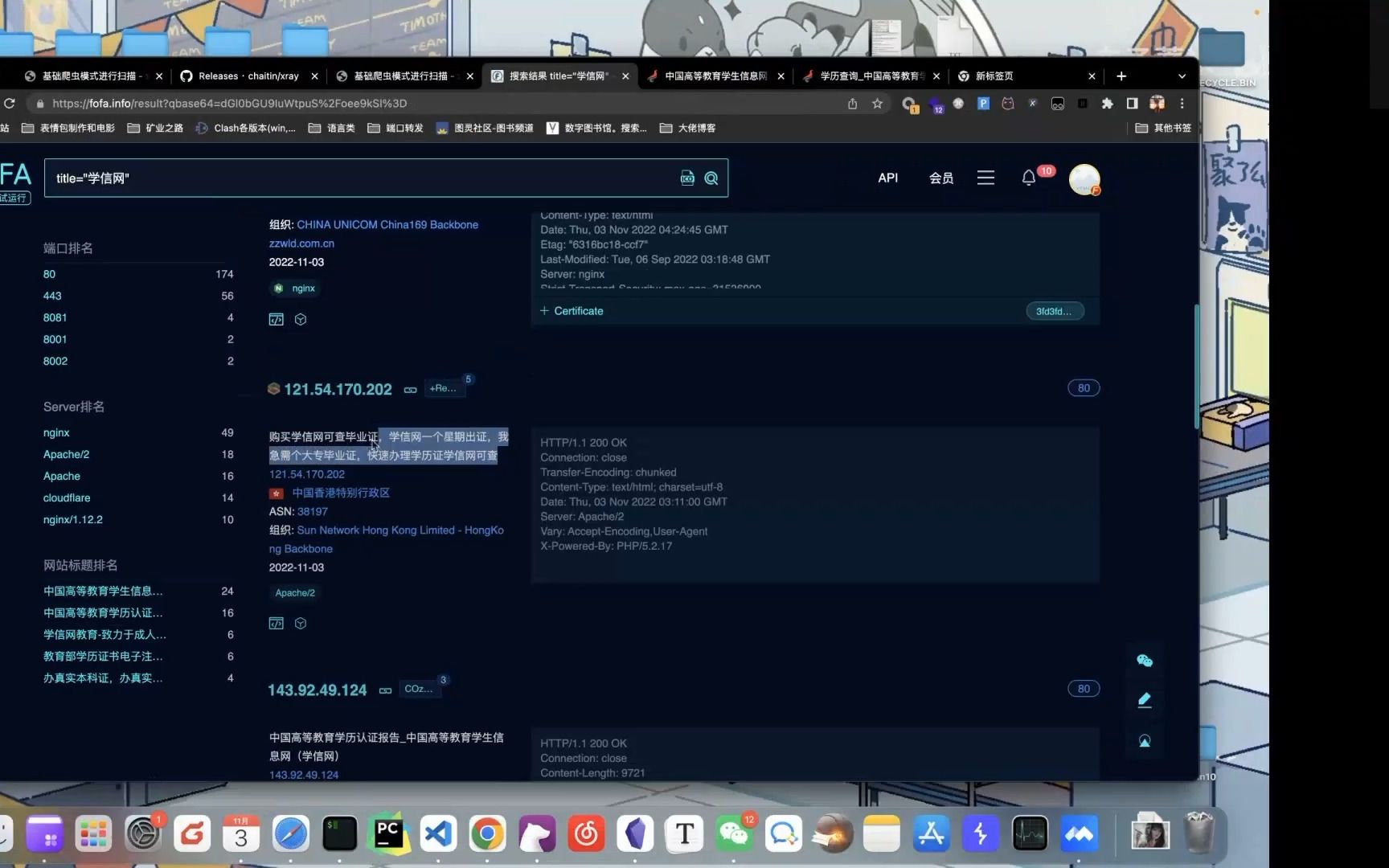Click the back-to-top floating icon
The height and width of the screenshot is (868, 1389).
click(x=1145, y=740)
